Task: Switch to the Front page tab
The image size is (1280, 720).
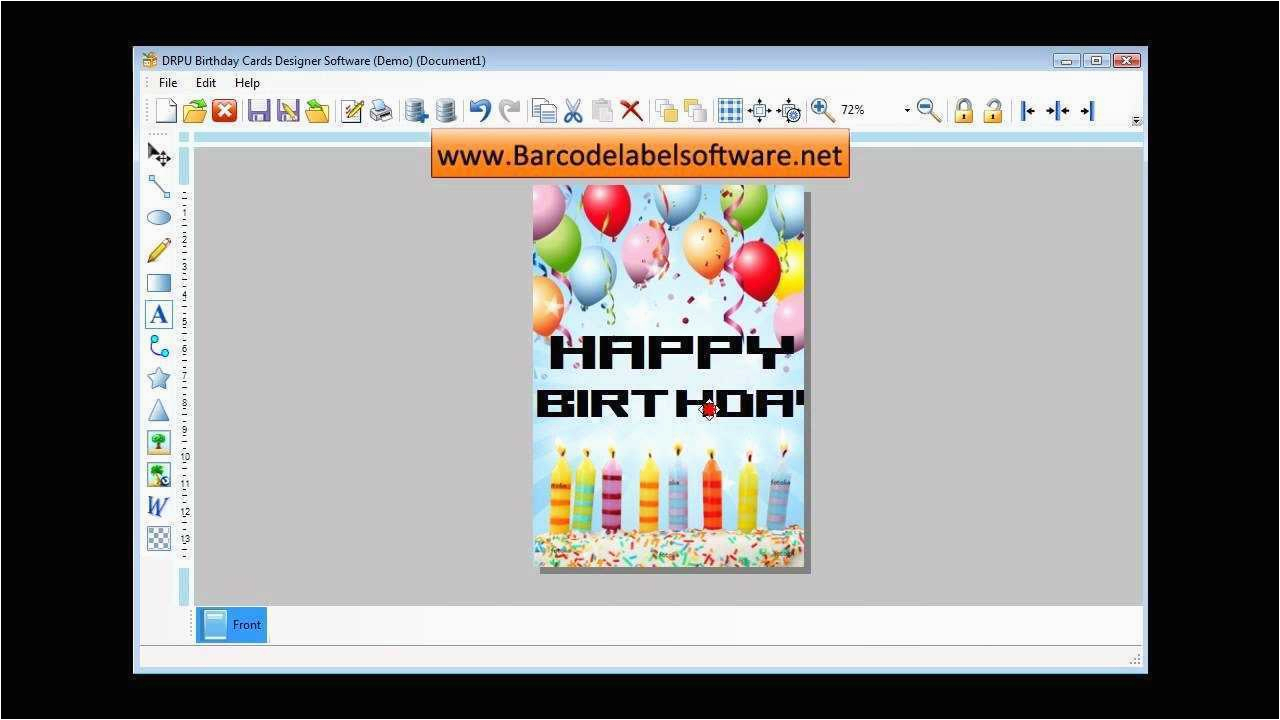Action: [x=232, y=625]
